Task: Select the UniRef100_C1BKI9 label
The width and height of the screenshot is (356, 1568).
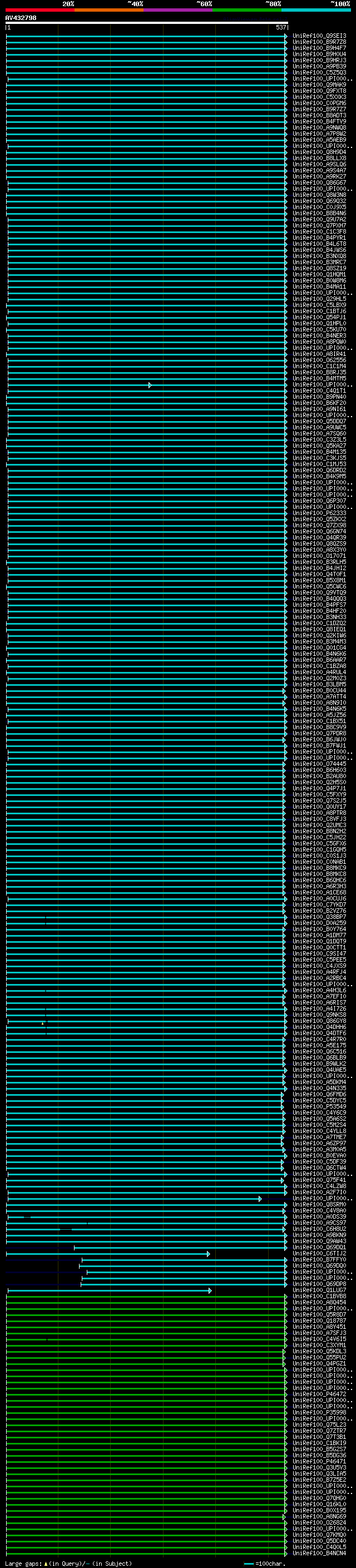Action: pyautogui.click(x=319, y=1443)
